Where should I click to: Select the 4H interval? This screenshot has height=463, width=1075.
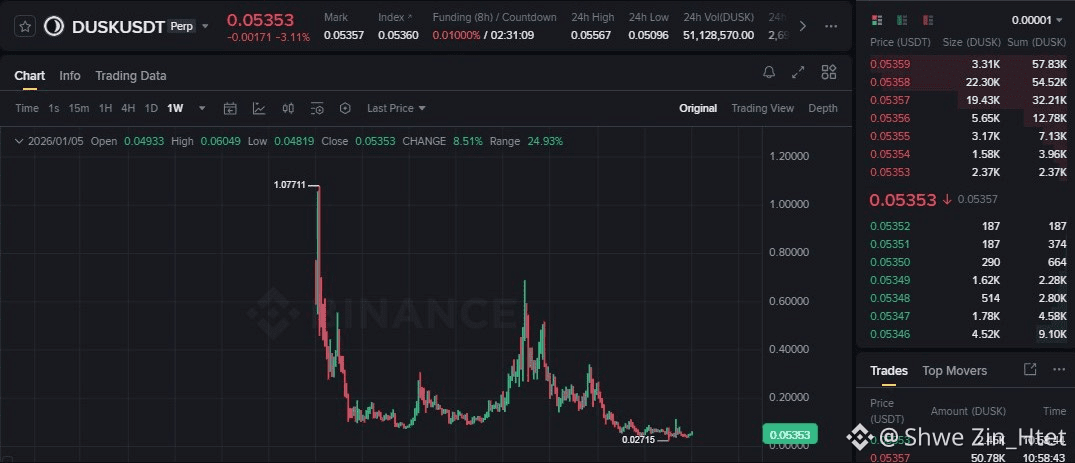point(128,108)
